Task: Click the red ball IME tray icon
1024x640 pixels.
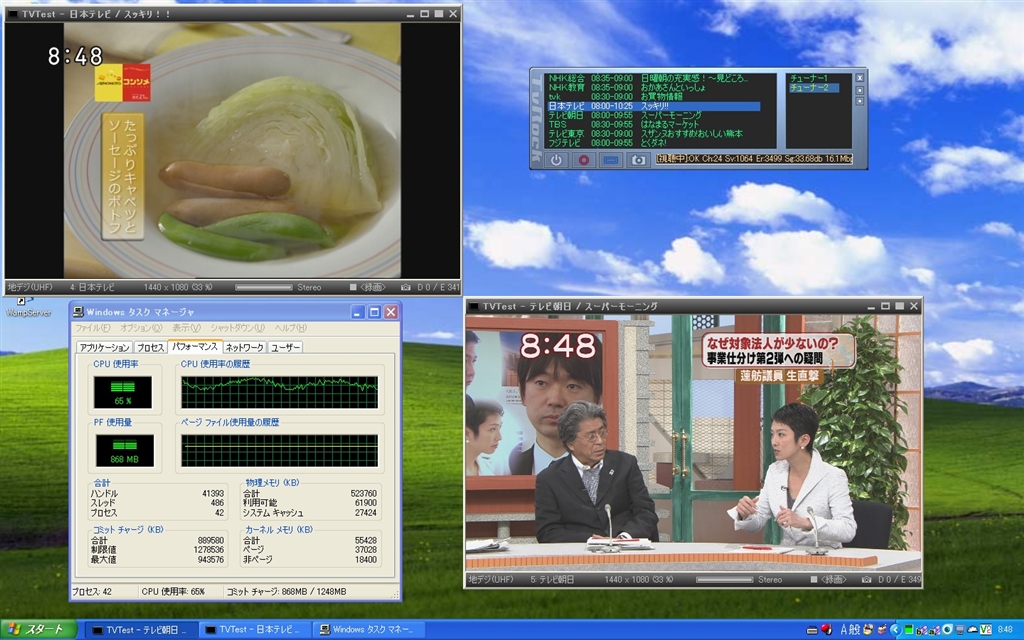Action: (827, 630)
